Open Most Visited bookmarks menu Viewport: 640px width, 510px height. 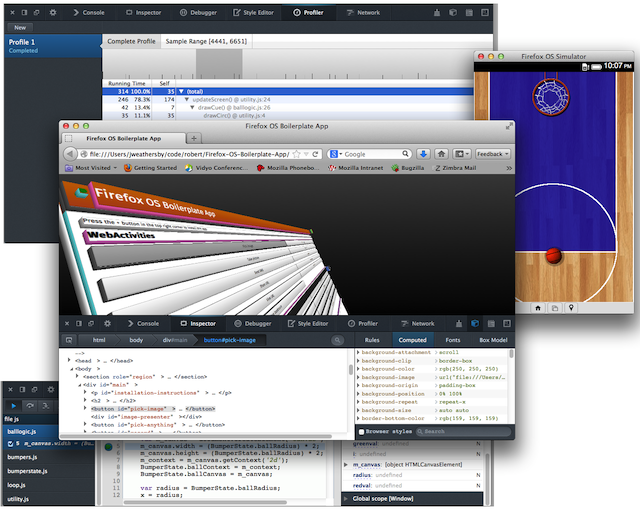click(x=91, y=168)
